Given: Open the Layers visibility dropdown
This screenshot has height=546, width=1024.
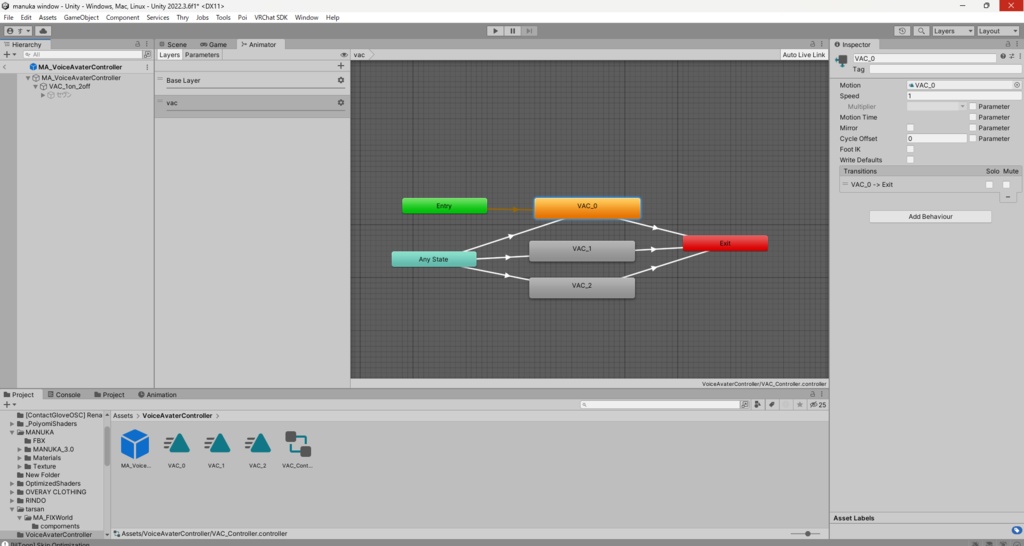Looking at the screenshot, I should [x=953, y=31].
